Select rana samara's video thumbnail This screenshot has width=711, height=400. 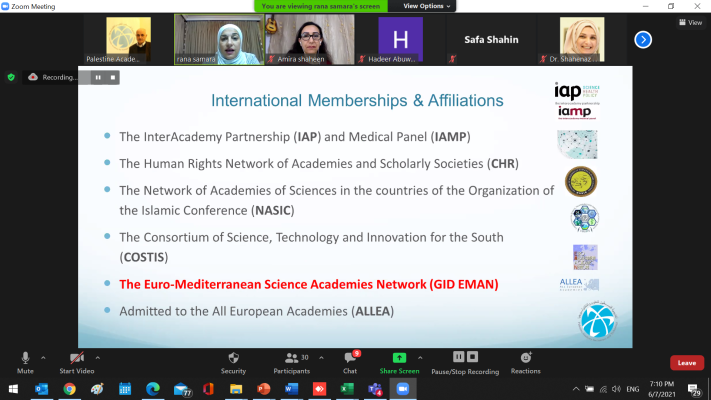[217, 39]
